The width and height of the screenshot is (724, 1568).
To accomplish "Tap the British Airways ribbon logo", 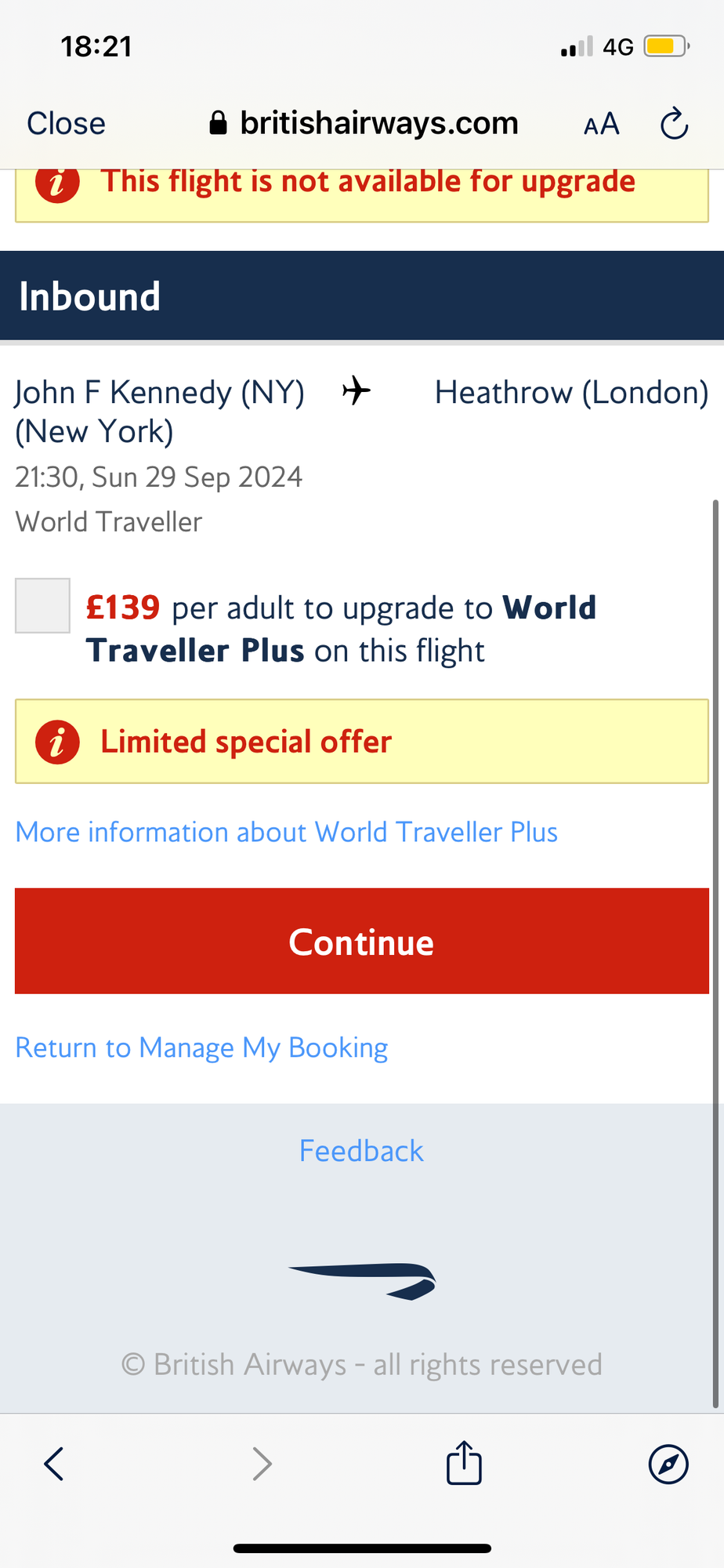I will click(362, 1281).
